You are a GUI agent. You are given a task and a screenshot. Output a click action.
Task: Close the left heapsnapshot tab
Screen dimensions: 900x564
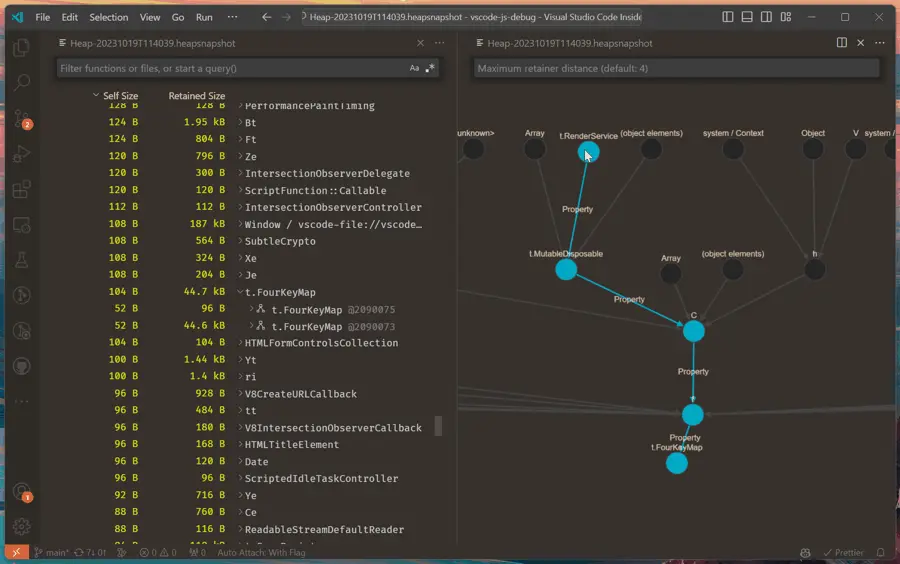[x=420, y=43]
